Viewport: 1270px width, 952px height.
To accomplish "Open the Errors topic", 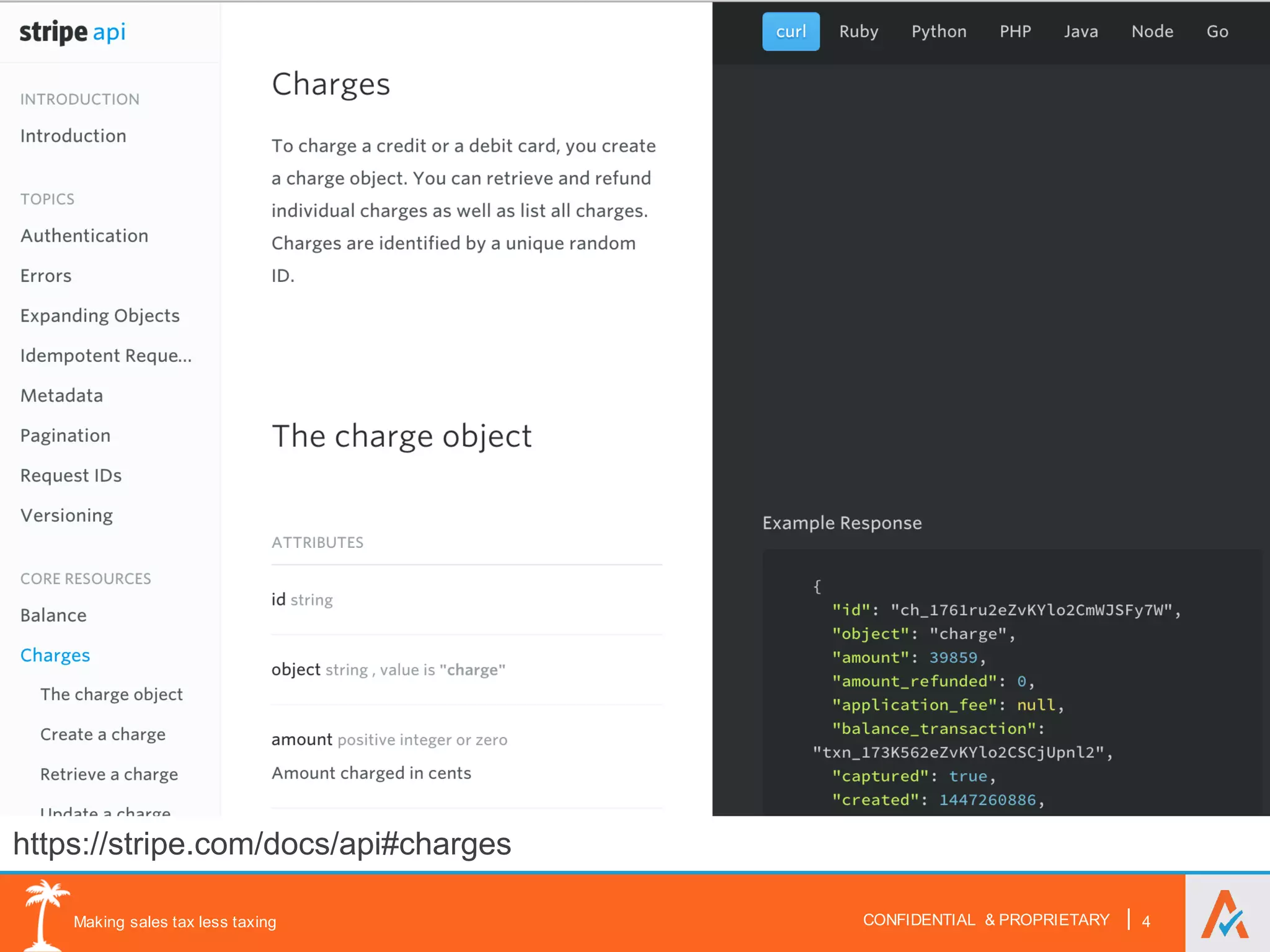I will [46, 276].
